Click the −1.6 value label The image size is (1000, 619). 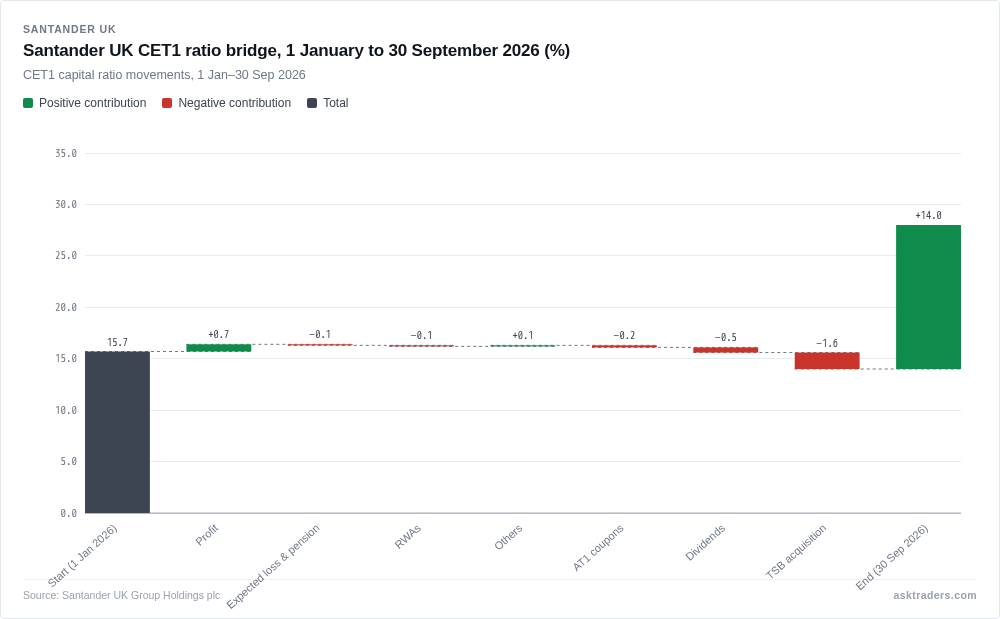point(827,343)
